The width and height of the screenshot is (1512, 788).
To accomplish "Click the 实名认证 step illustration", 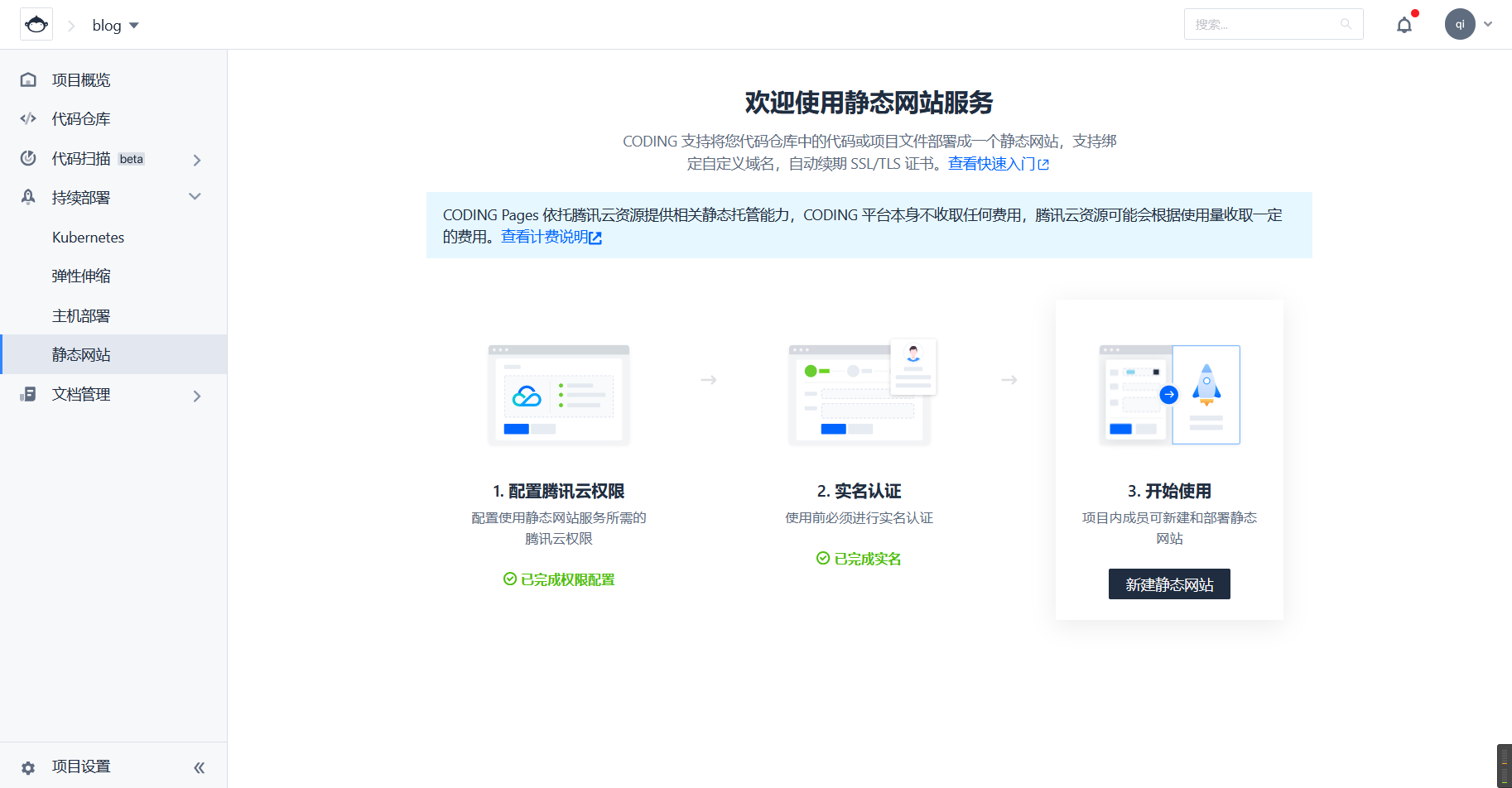I will pos(861,392).
